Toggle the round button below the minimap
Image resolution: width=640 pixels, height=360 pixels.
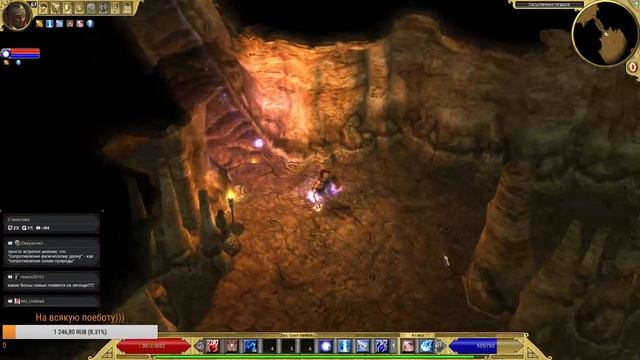click(633, 67)
